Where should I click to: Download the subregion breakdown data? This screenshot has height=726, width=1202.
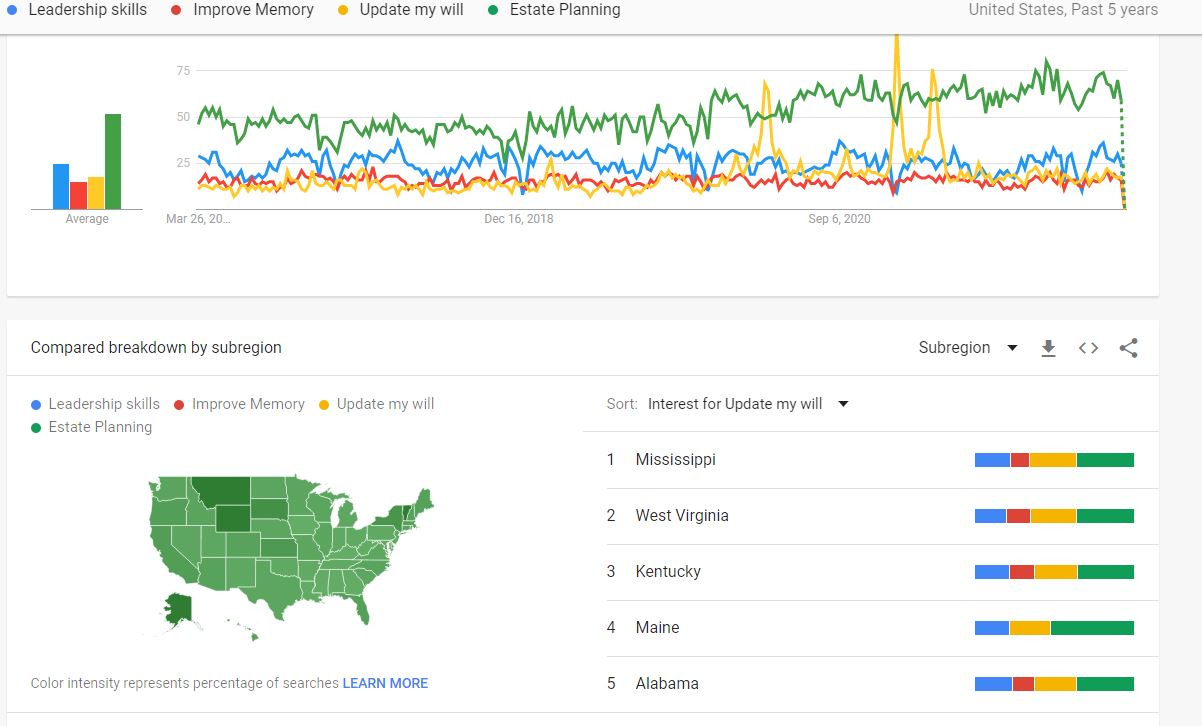pos(1048,348)
